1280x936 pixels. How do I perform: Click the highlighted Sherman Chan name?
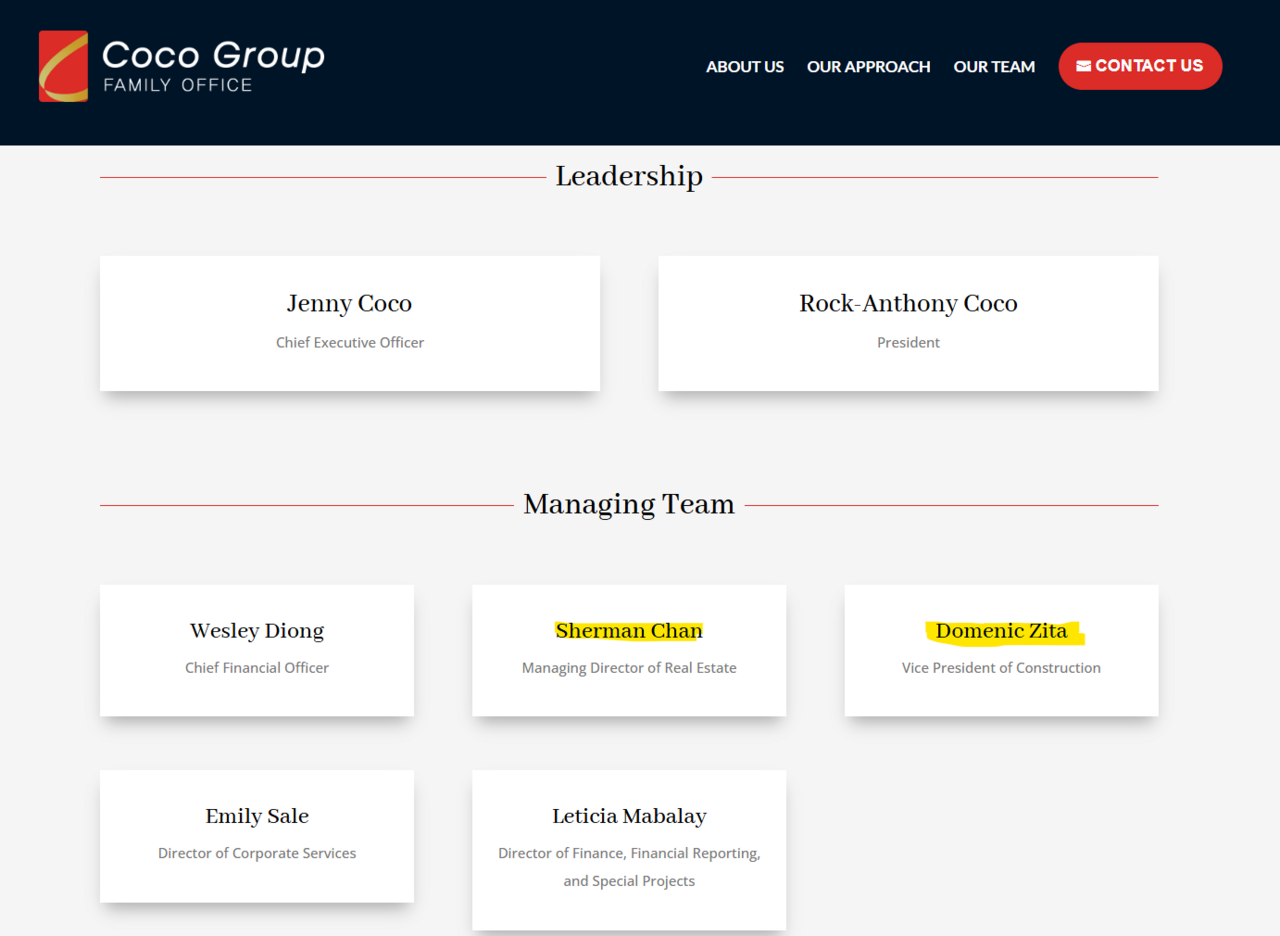(629, 631)
